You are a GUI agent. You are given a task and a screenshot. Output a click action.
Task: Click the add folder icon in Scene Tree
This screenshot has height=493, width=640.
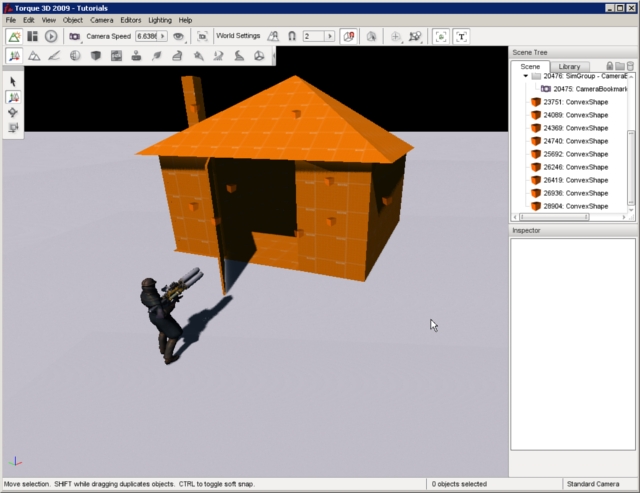(x=620, y=66)
